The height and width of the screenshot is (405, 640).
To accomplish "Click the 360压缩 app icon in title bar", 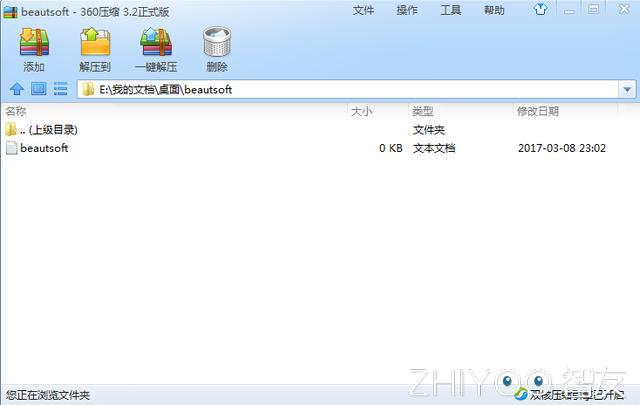I will (10, 12).
